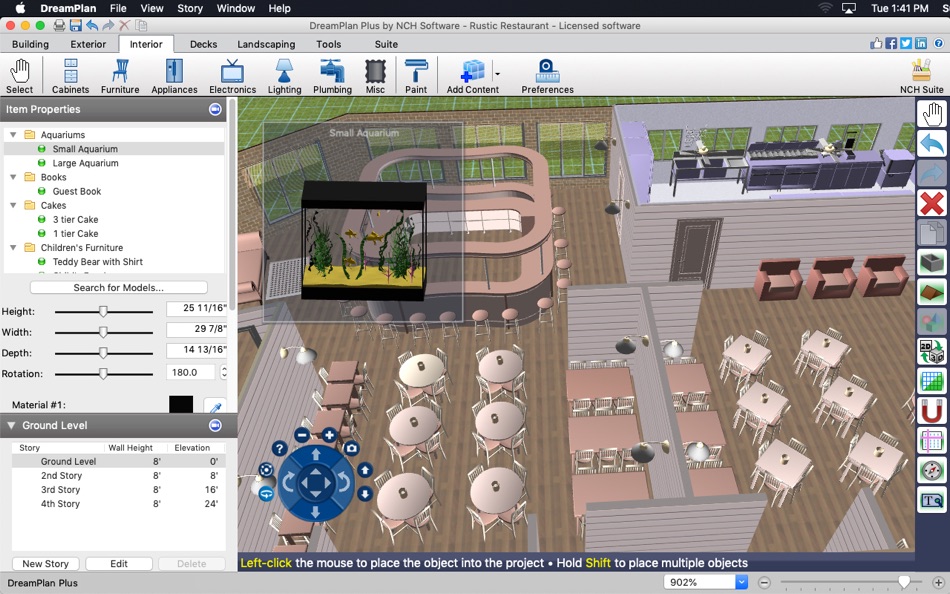The height and width of the screenshot is (594, 950).
Task: Open the Add Content dropdown arrow
Action: (497, 75)
